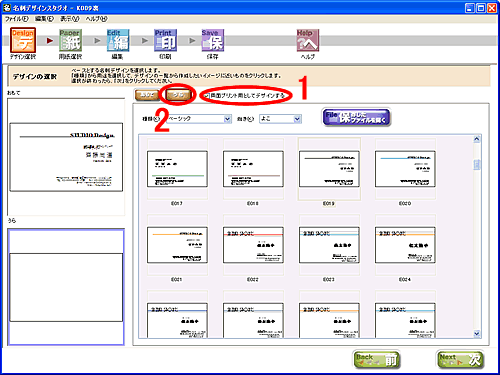Click the おもて (front side) brown button
The image size is (500, 375).
tap(147, 95)
